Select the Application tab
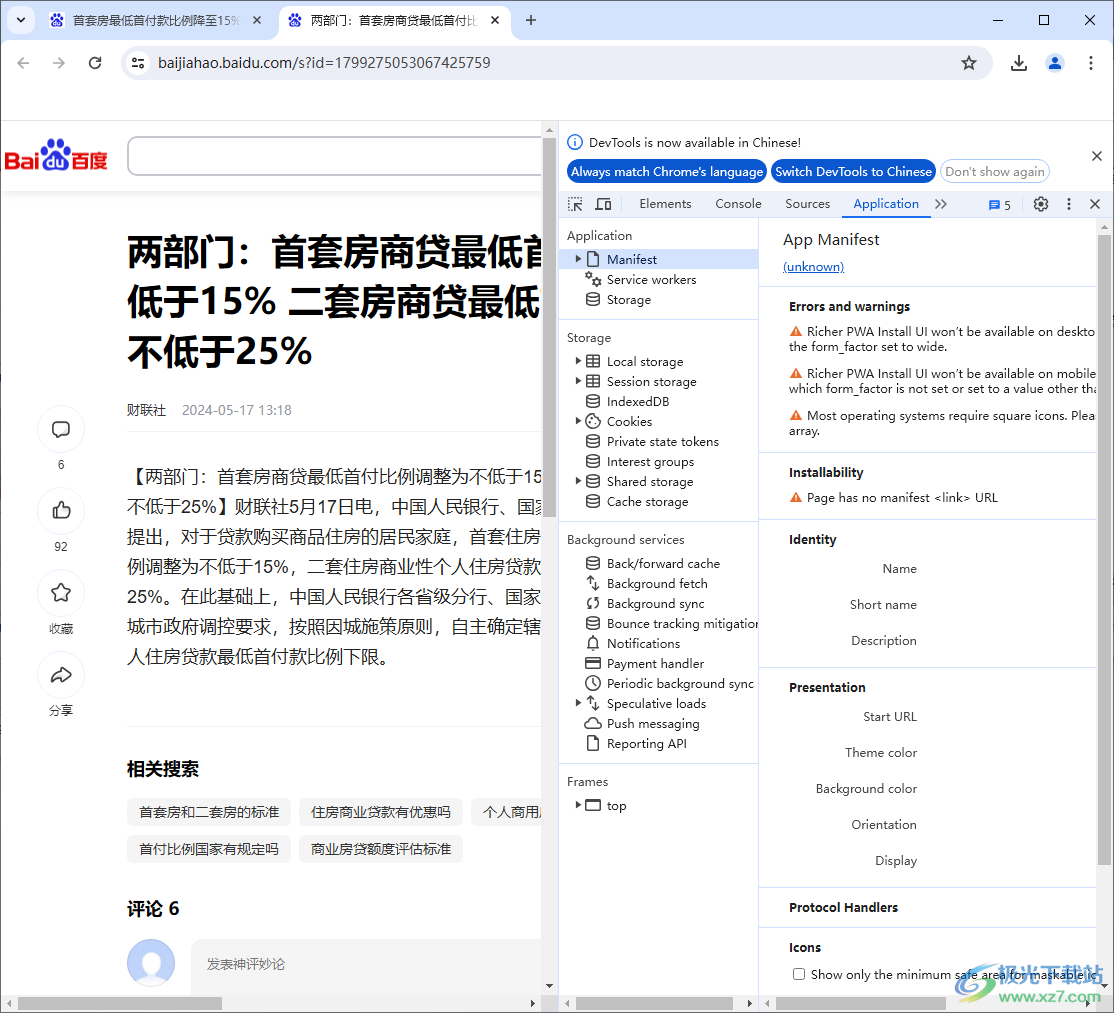 tap(886, 204)
